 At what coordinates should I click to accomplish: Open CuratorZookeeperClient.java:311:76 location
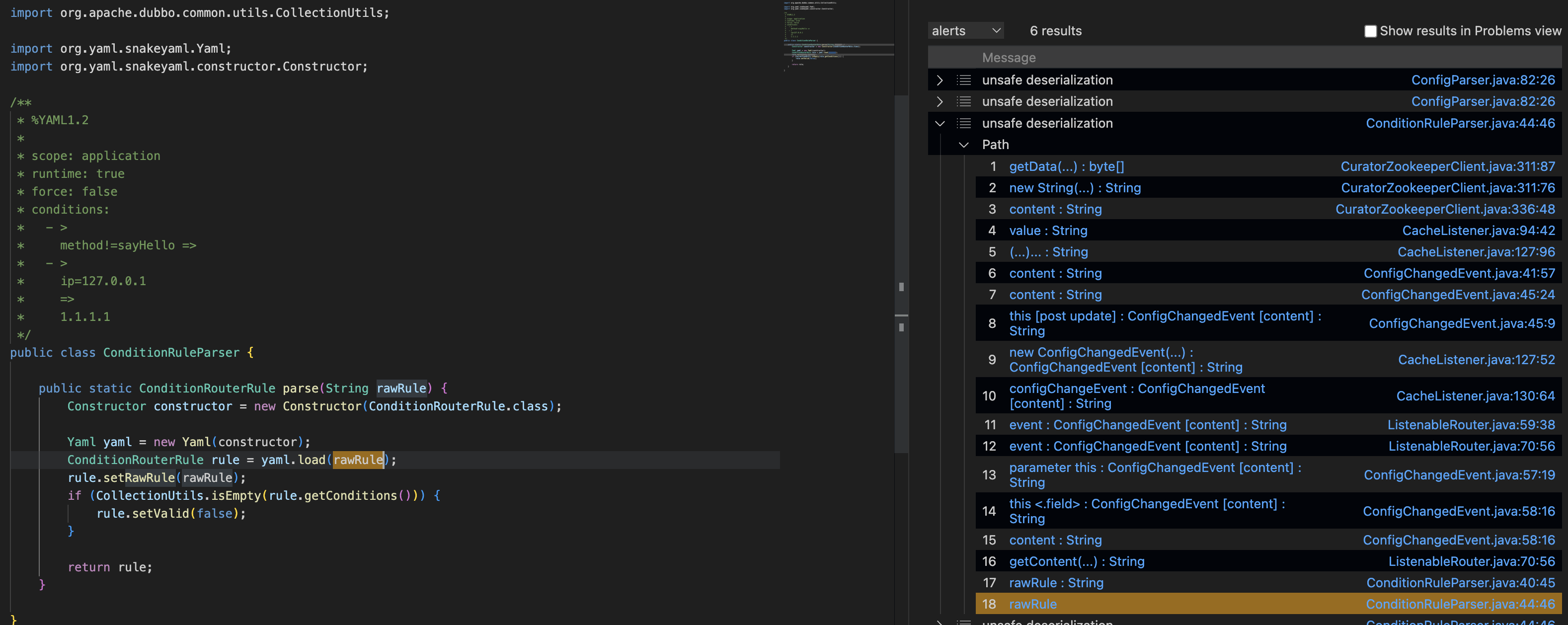tap(1447, 188)
